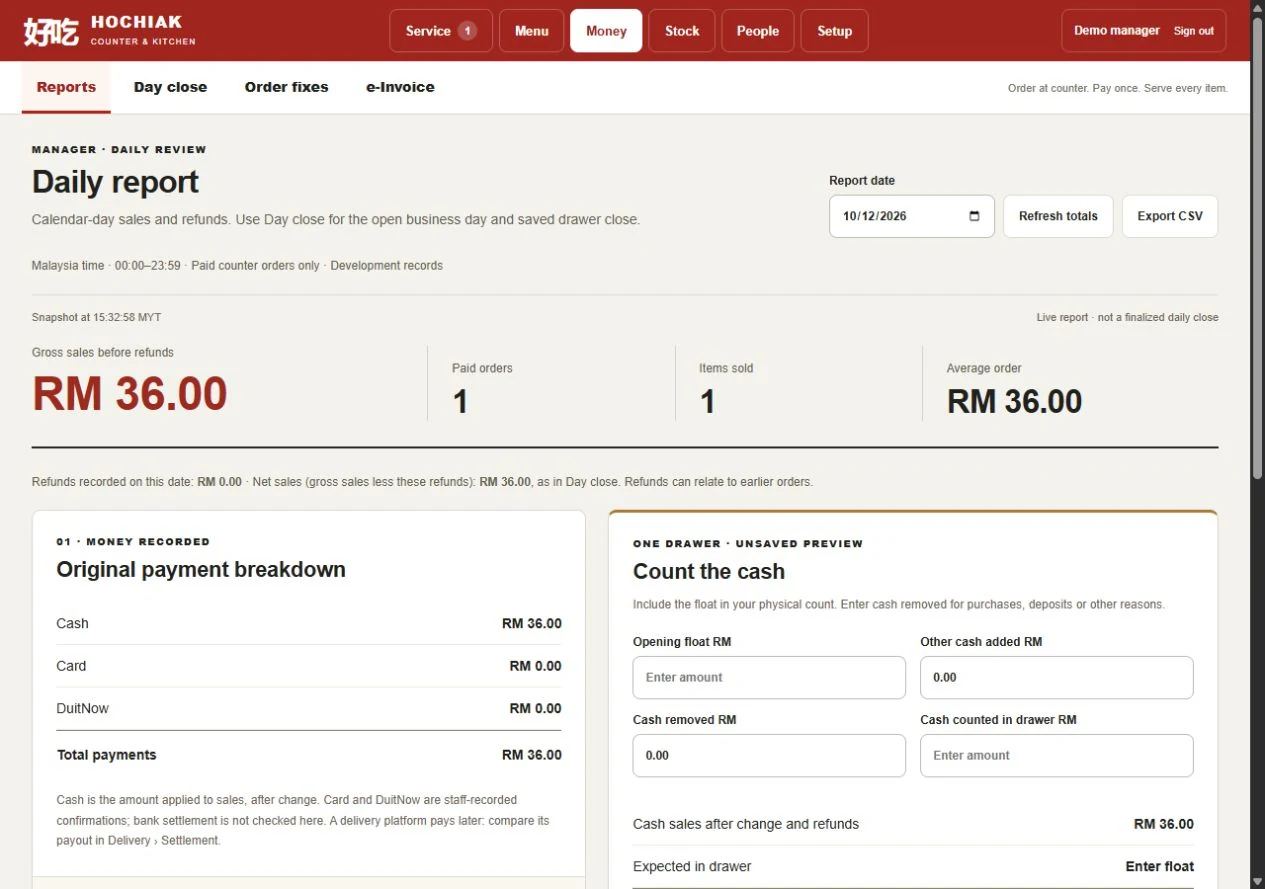Click the 'Live report' status note
The image size is (1265, 889).
click(1127, 317)
